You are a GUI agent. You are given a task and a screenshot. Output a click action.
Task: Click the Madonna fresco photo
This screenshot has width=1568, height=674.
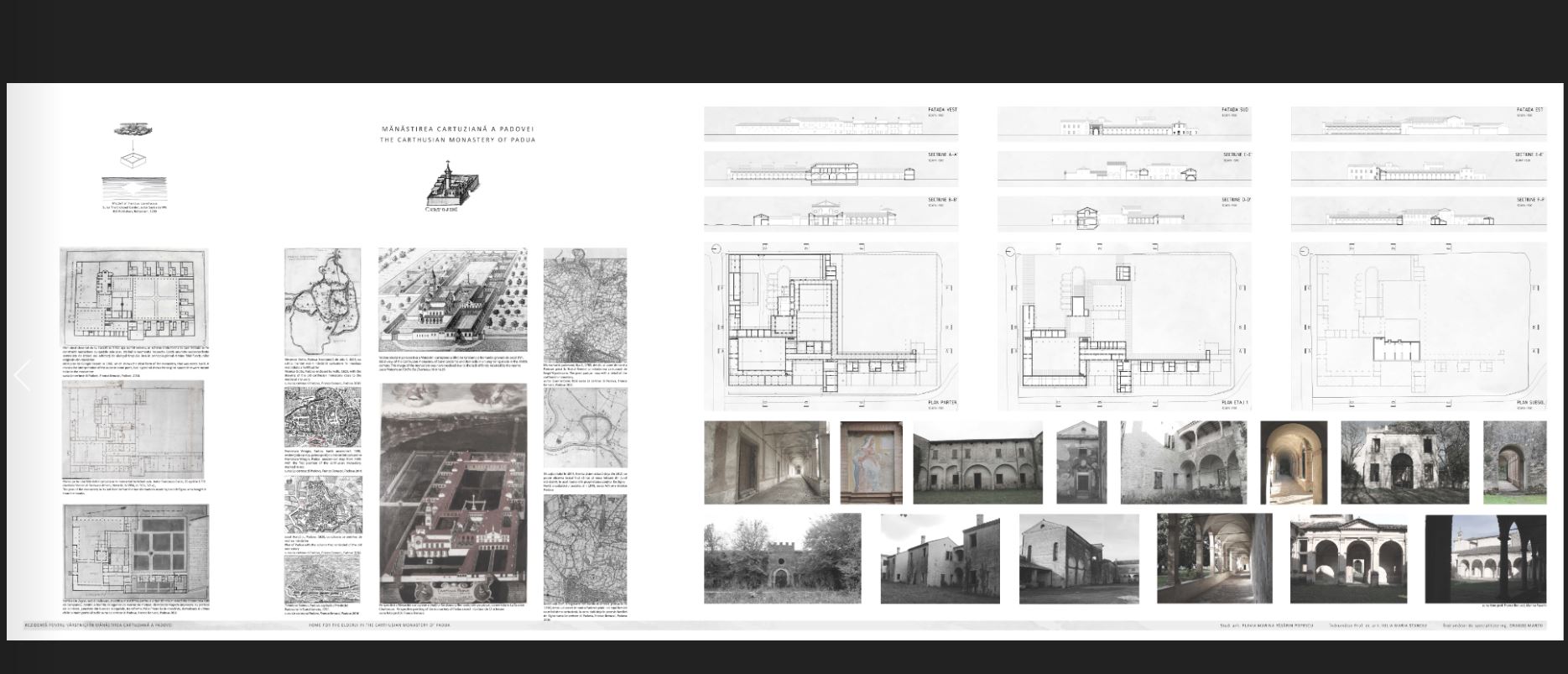871,462
